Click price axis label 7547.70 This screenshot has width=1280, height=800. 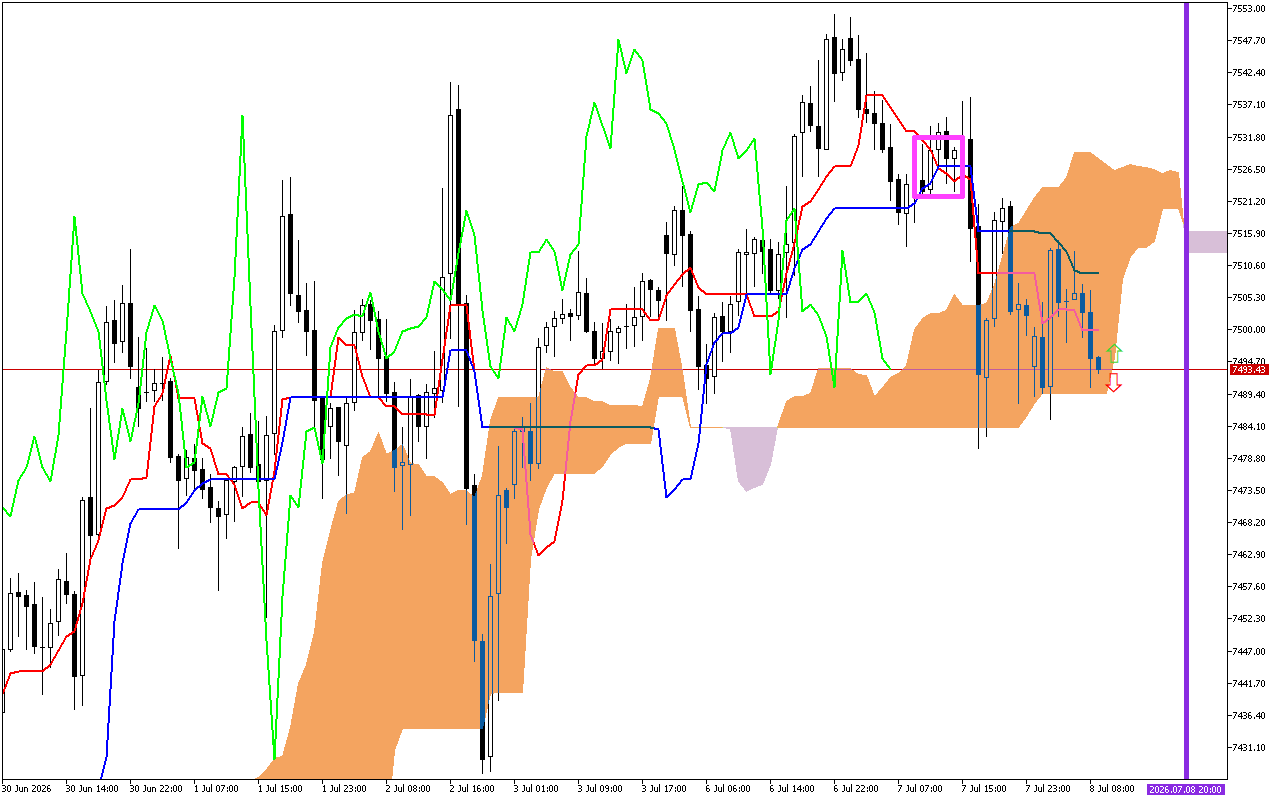(x=1247, y=40)
